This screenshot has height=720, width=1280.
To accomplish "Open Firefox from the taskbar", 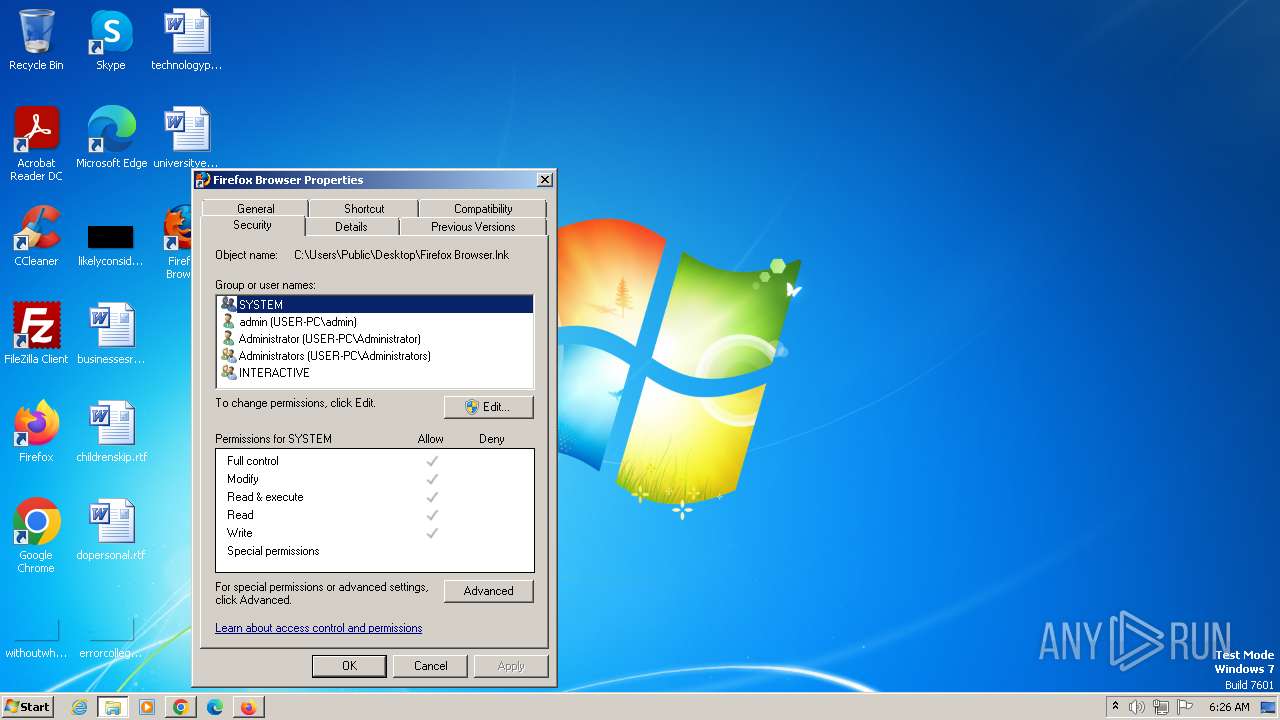I will (x=248, y=707).
